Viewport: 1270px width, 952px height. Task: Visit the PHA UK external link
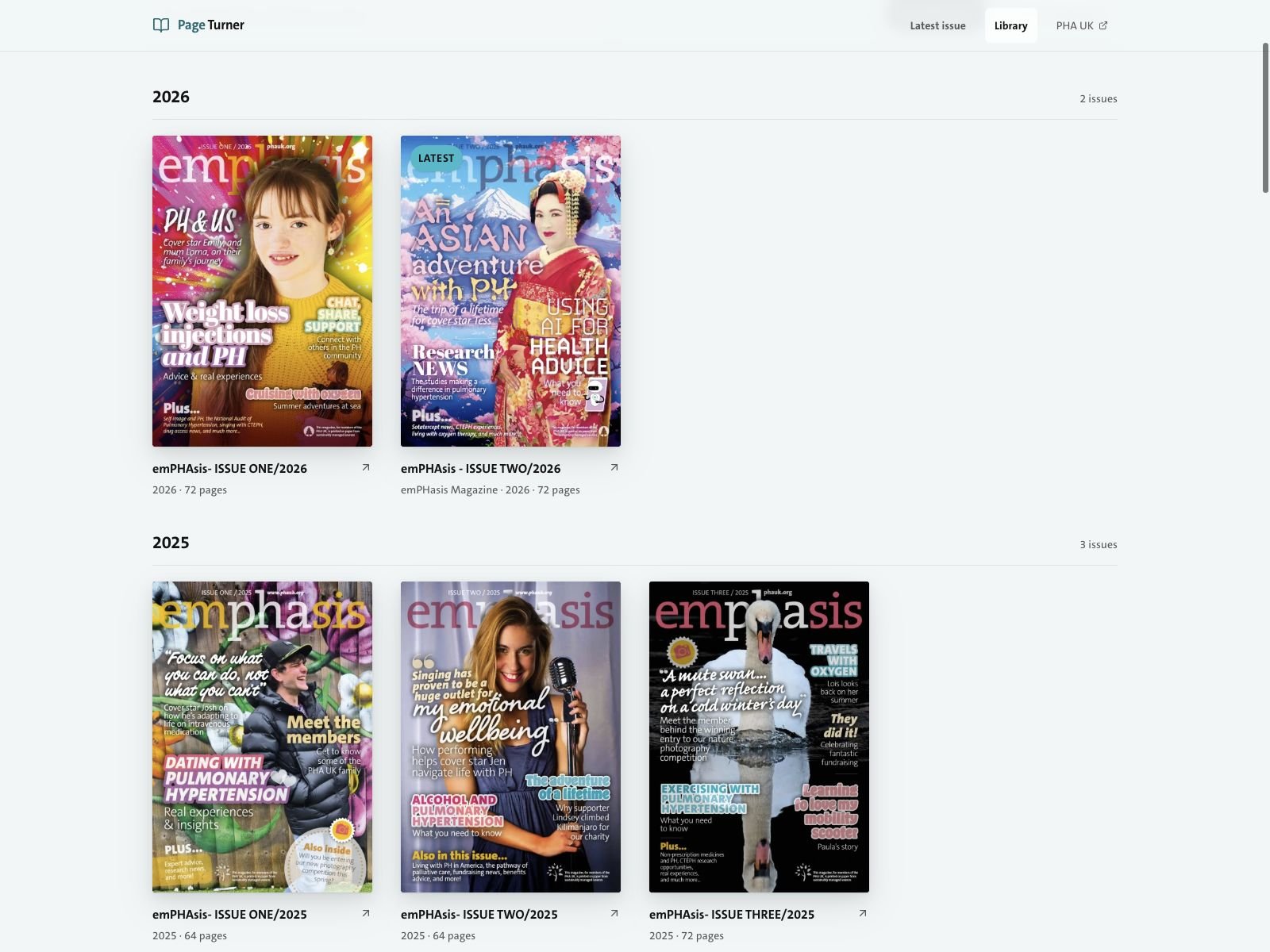[1081, 25]
